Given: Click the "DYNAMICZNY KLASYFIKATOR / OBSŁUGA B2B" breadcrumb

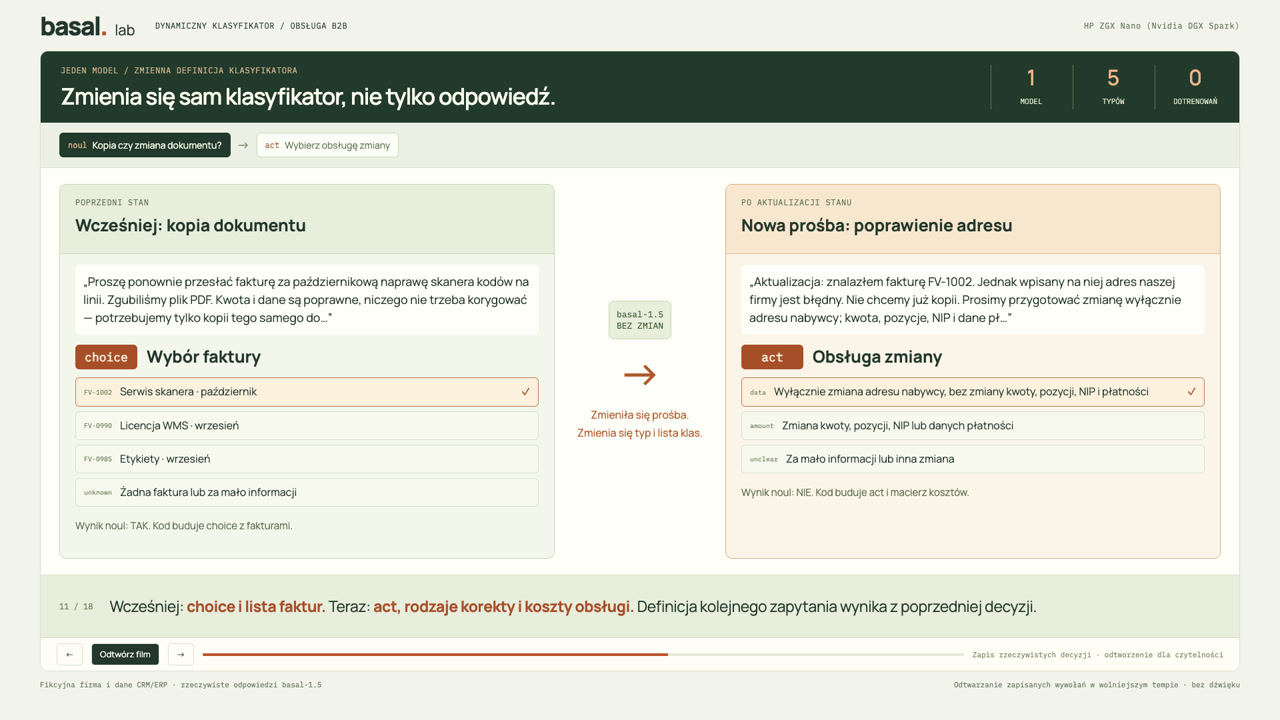Looking at the screenshot, I should click(x=251, y=26).
